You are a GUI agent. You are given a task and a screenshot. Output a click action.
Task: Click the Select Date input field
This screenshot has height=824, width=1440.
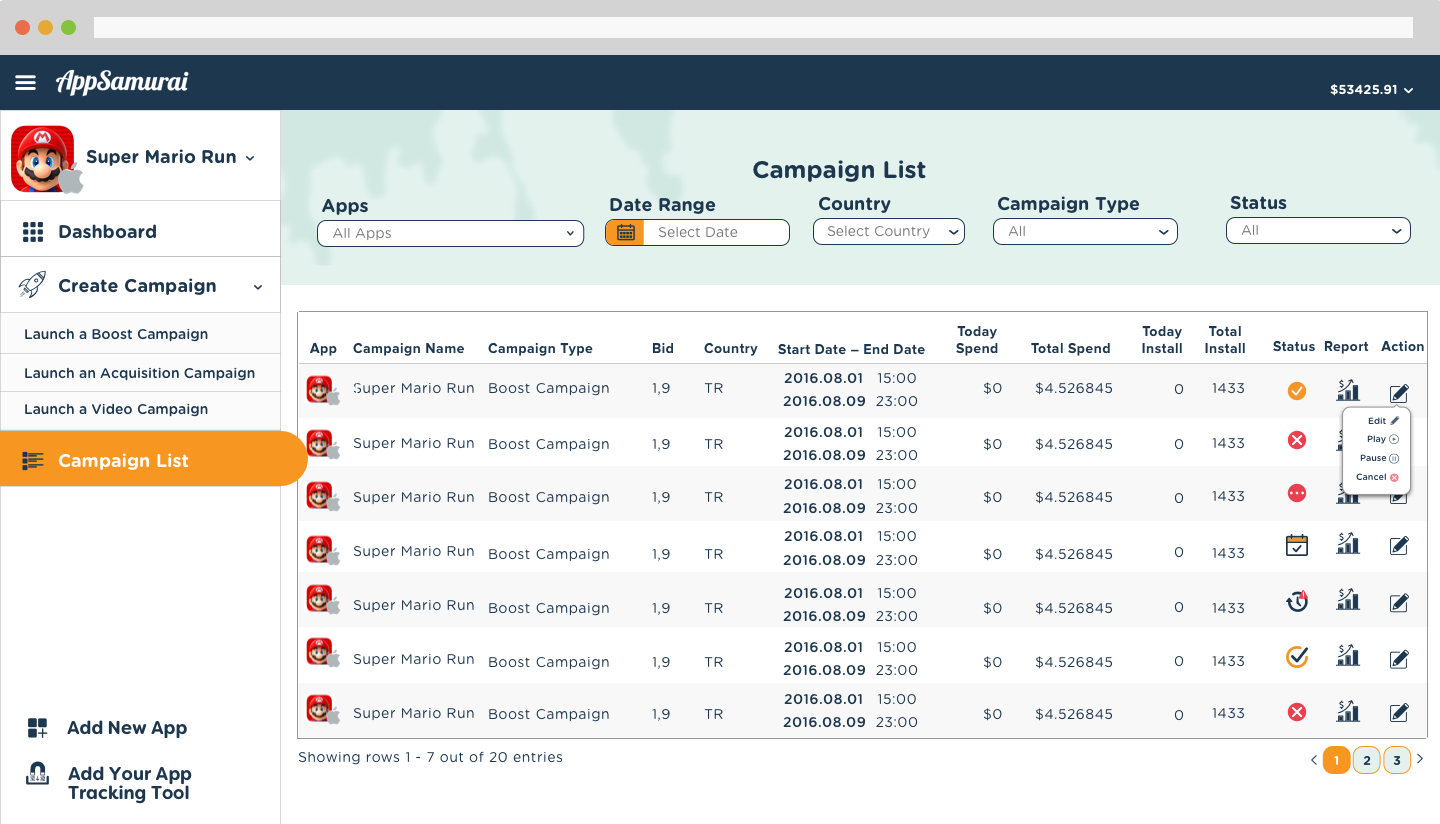[716, 232]
